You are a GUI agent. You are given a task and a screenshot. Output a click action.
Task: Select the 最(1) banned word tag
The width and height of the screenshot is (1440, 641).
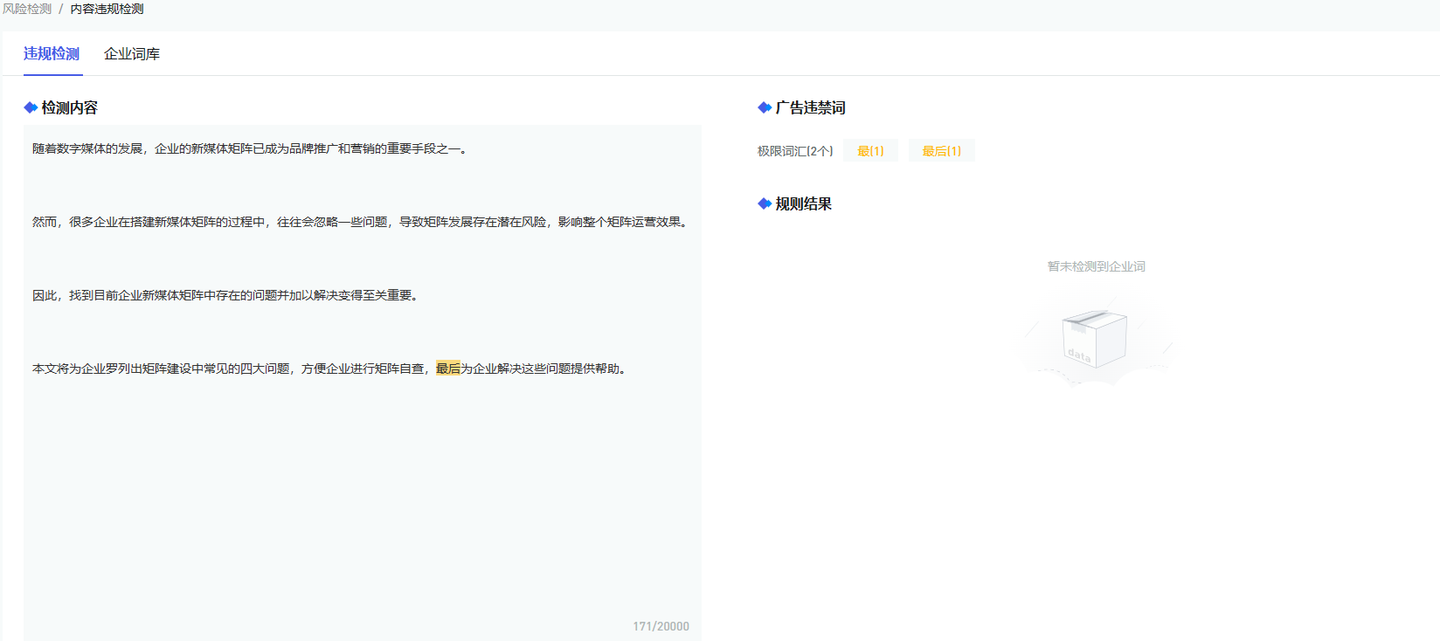point(870,151)
